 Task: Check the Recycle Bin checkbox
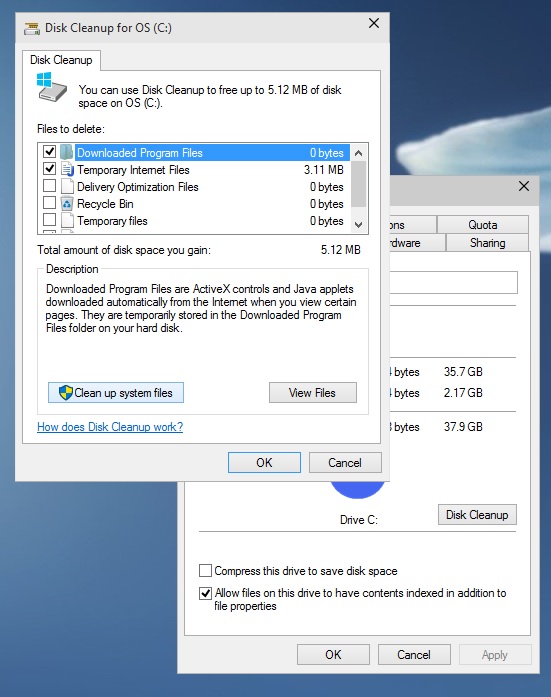click(x=49, y=203)
